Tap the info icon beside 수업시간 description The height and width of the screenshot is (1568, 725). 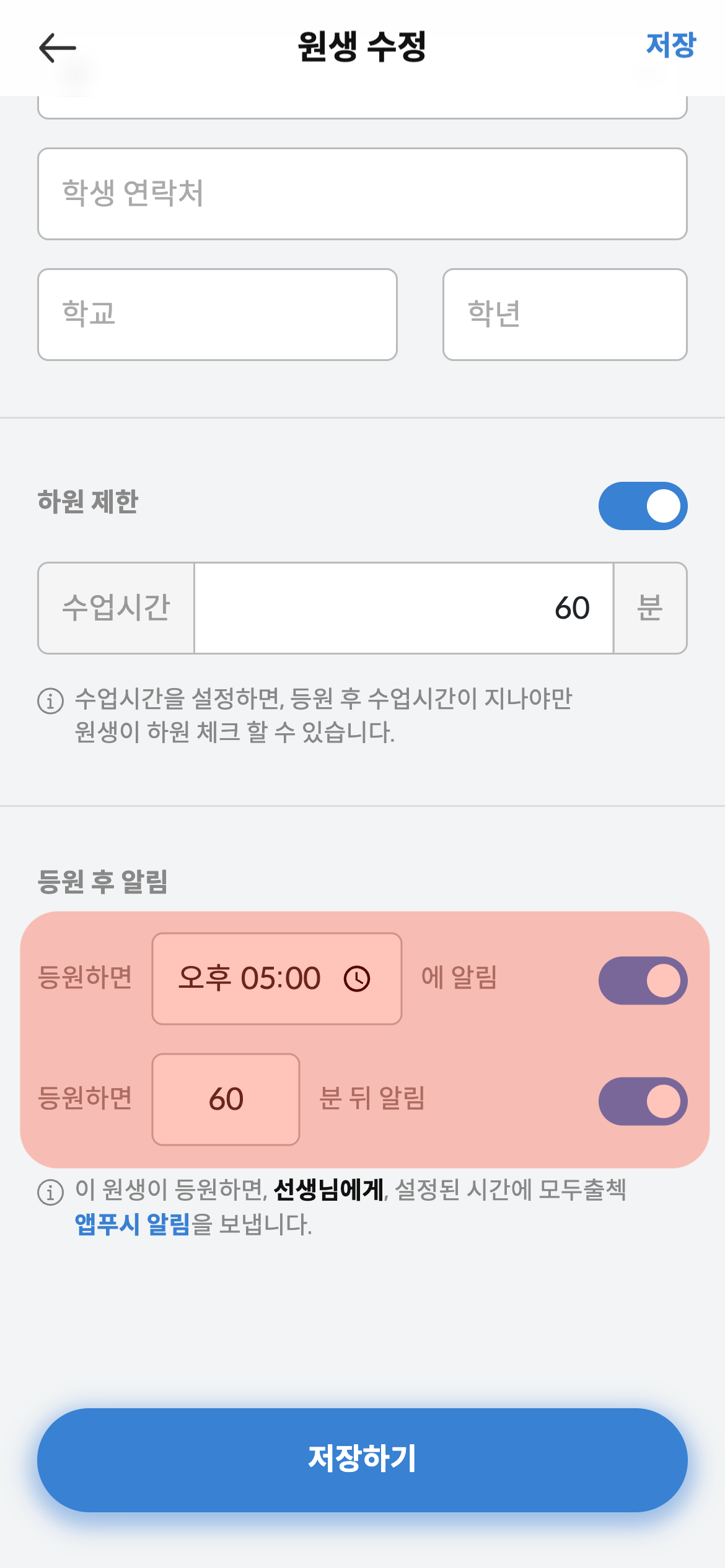(51, 701)
